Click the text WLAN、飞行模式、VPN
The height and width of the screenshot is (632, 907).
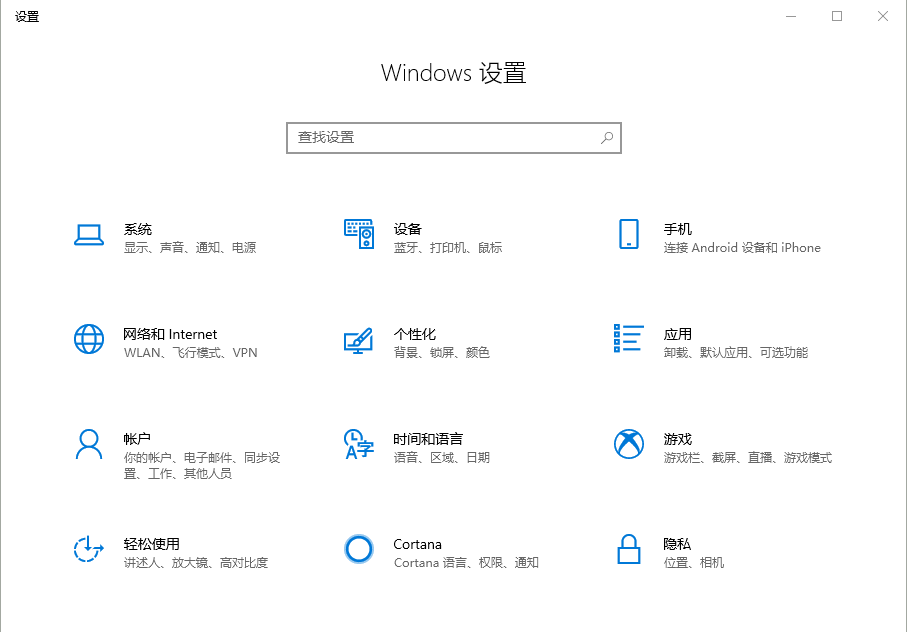click(190, 353)
